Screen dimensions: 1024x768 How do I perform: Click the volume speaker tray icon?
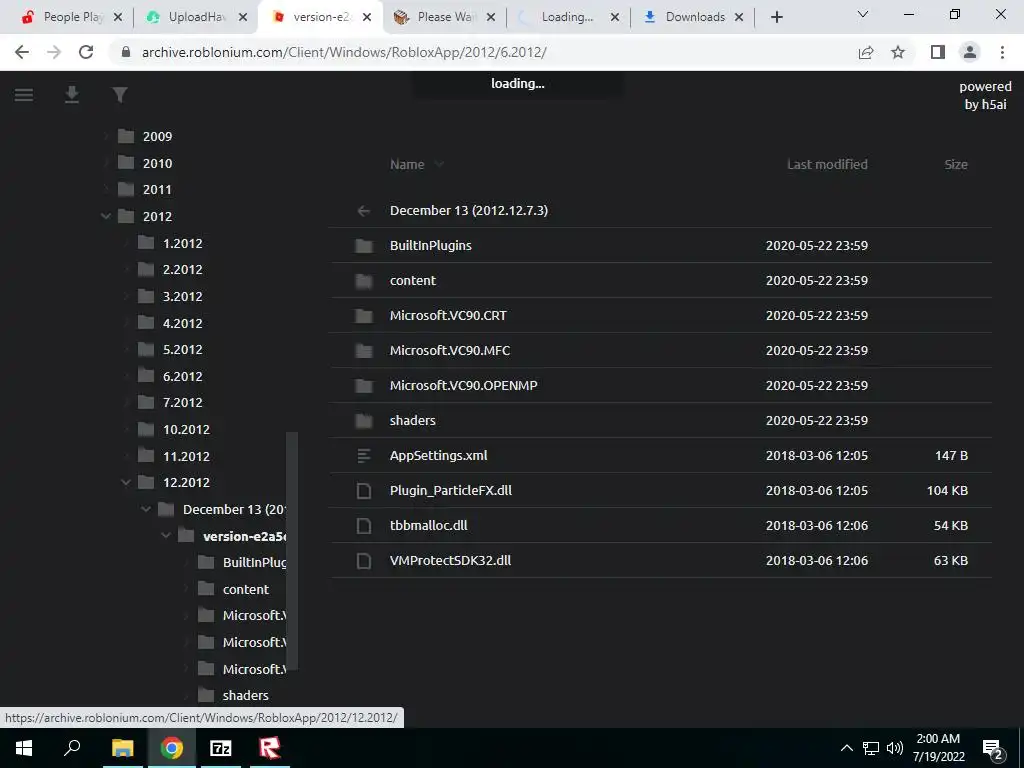click(895, 748)
